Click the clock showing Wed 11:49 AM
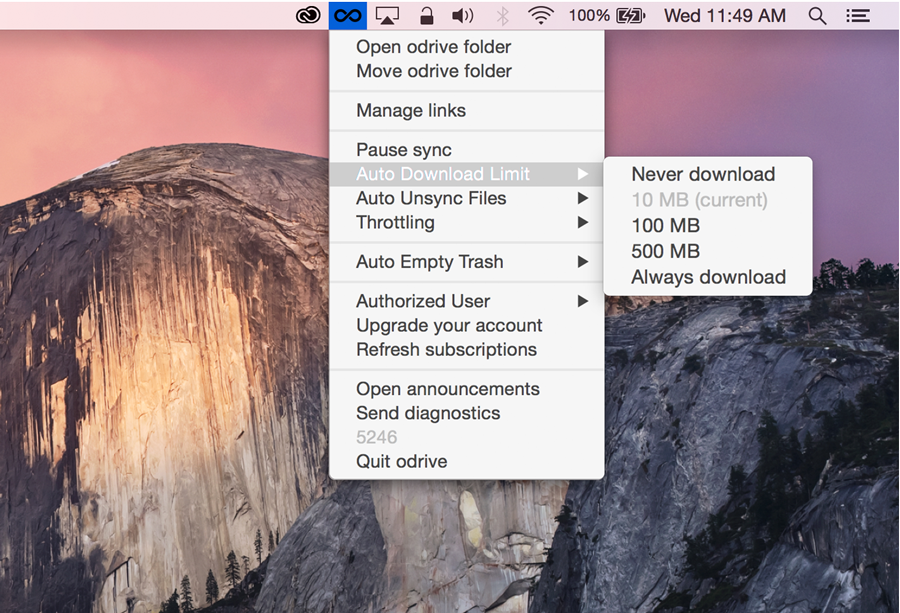 725,15
